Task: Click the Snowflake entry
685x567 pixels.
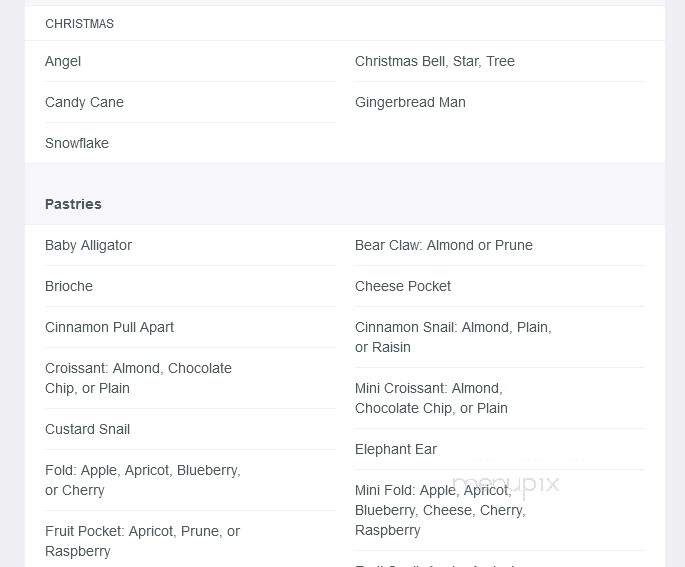Action: point(77,143)
